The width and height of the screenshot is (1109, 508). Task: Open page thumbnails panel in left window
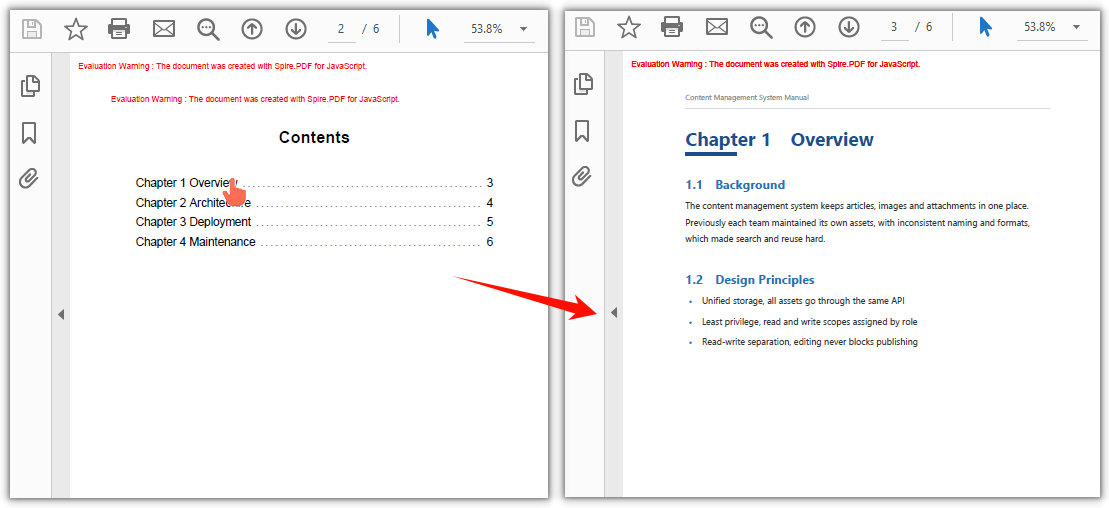coord(30,86)
